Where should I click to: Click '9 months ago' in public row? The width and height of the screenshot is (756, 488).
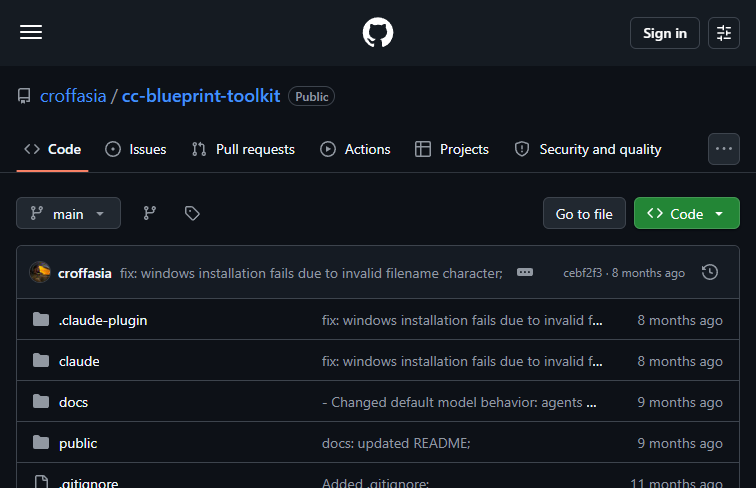(x=680, y=443)
